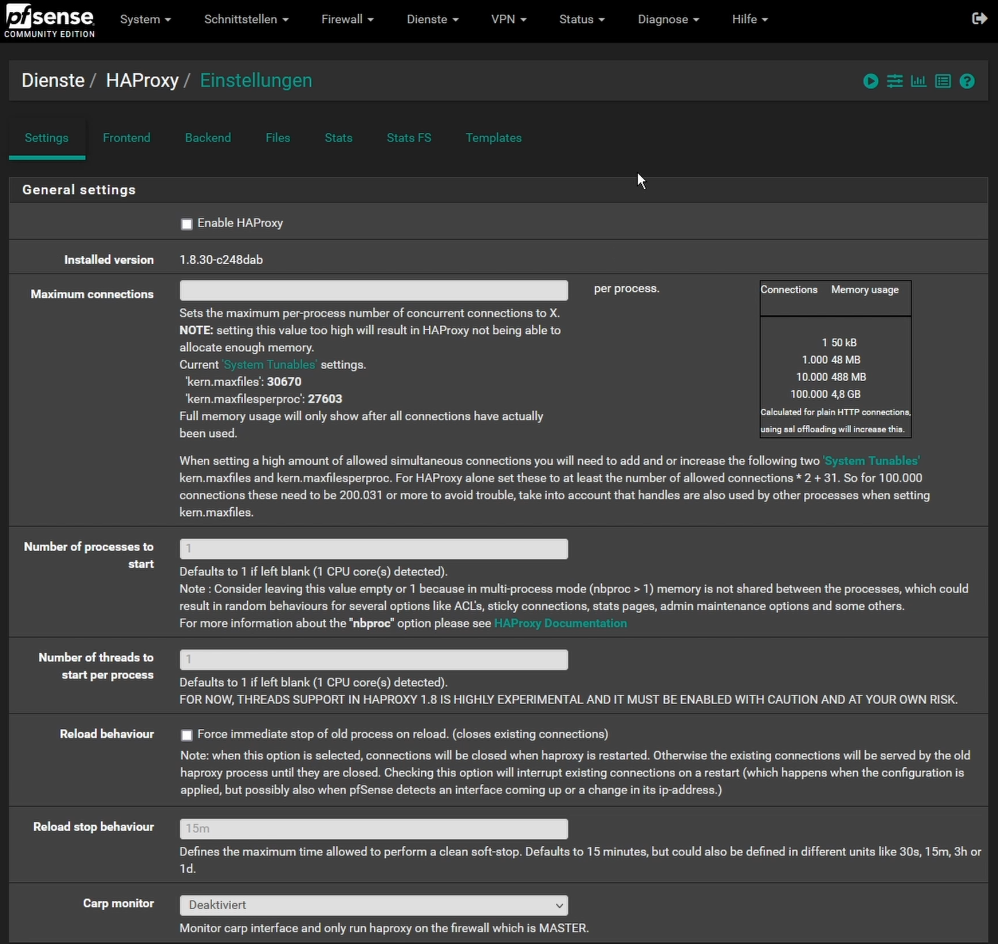Open 'System Tunables' link near Current settings
Viewport: 998px width, 944px height.
point(269,365)
